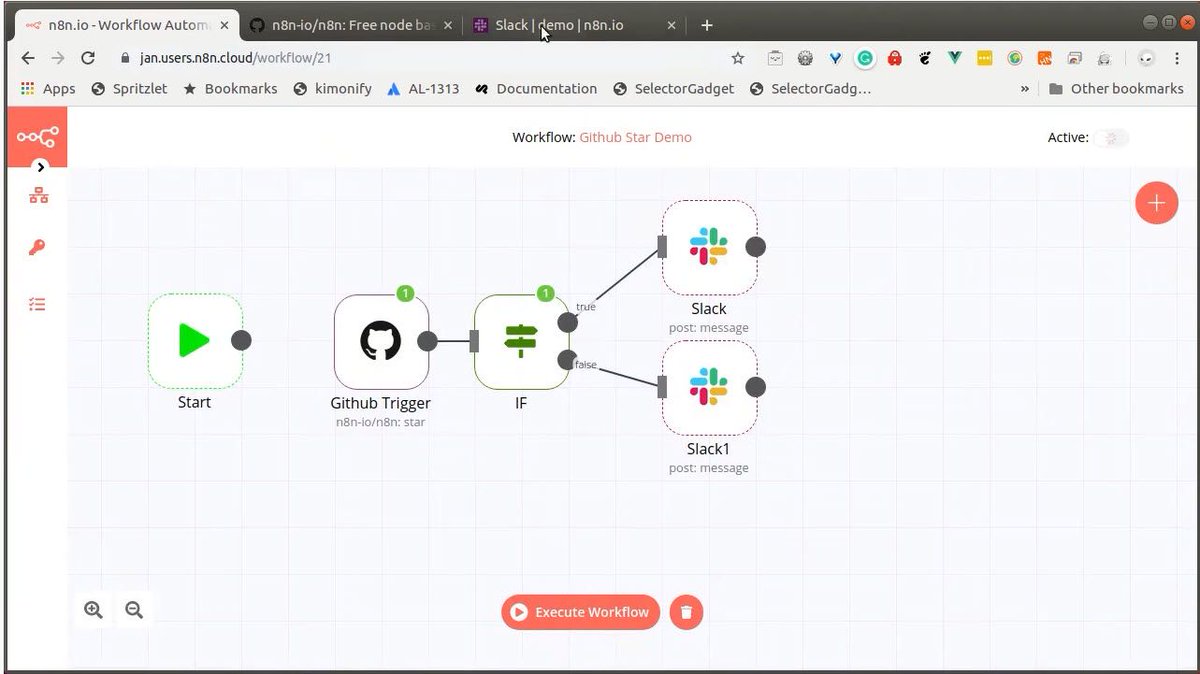Image resolution: width=1200 pixels, height=674 pixels.
Task: Close the Slack demo tab
Action: (x=671, y=25)
